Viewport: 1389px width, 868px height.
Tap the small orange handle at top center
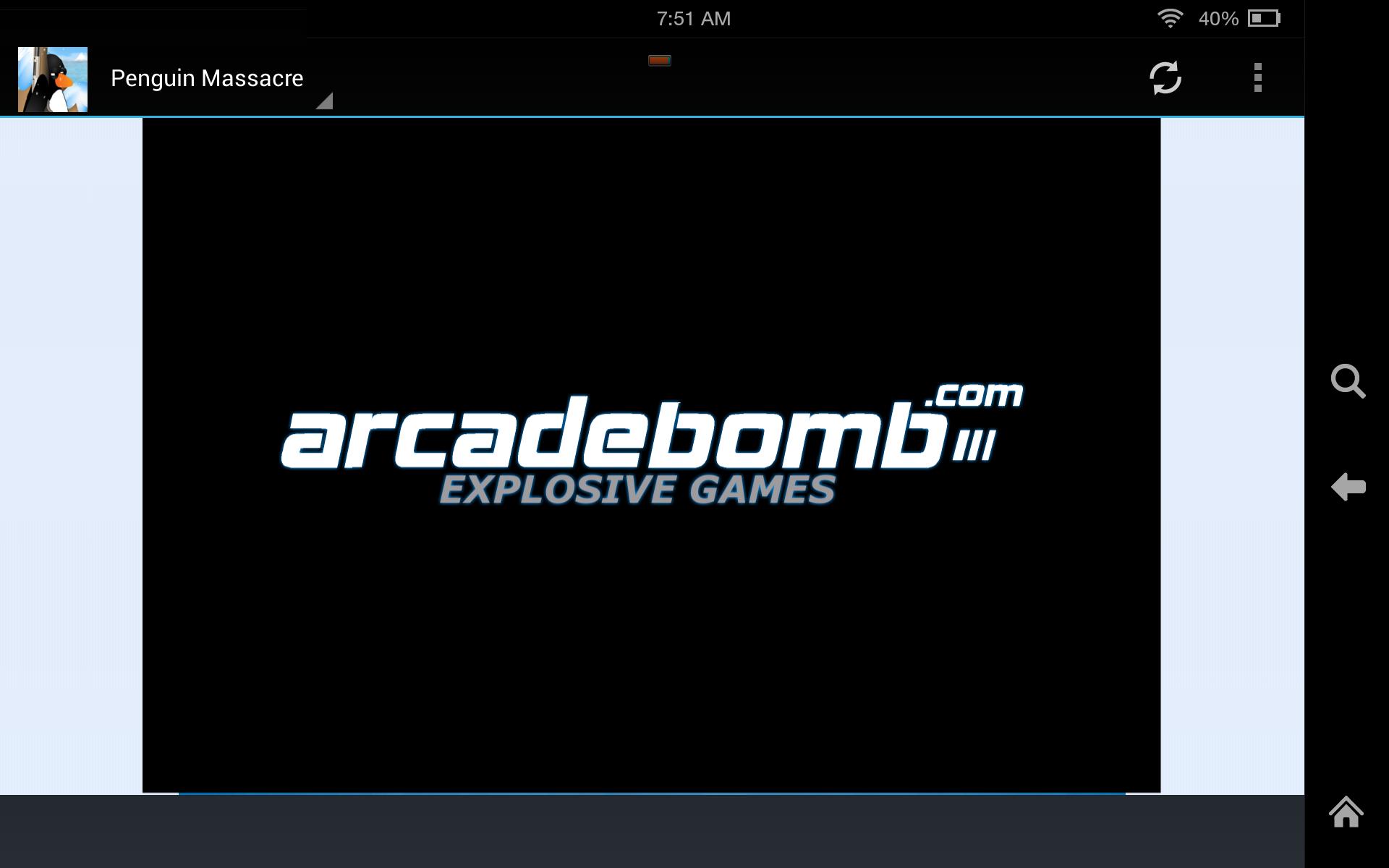(659, 61)
